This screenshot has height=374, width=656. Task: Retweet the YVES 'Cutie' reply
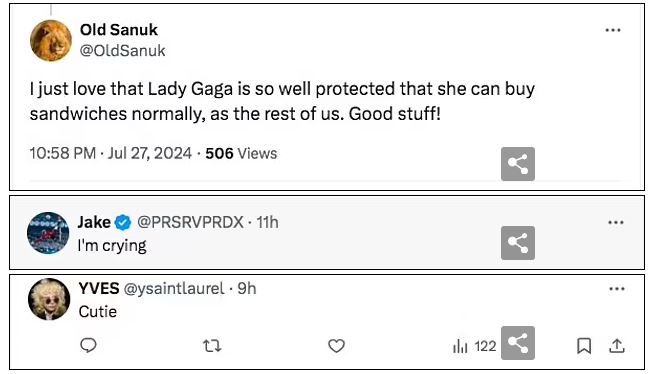[x=212, y=346]
